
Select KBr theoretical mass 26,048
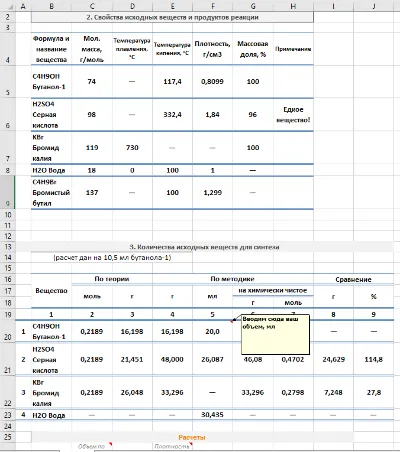coord(132,392)
